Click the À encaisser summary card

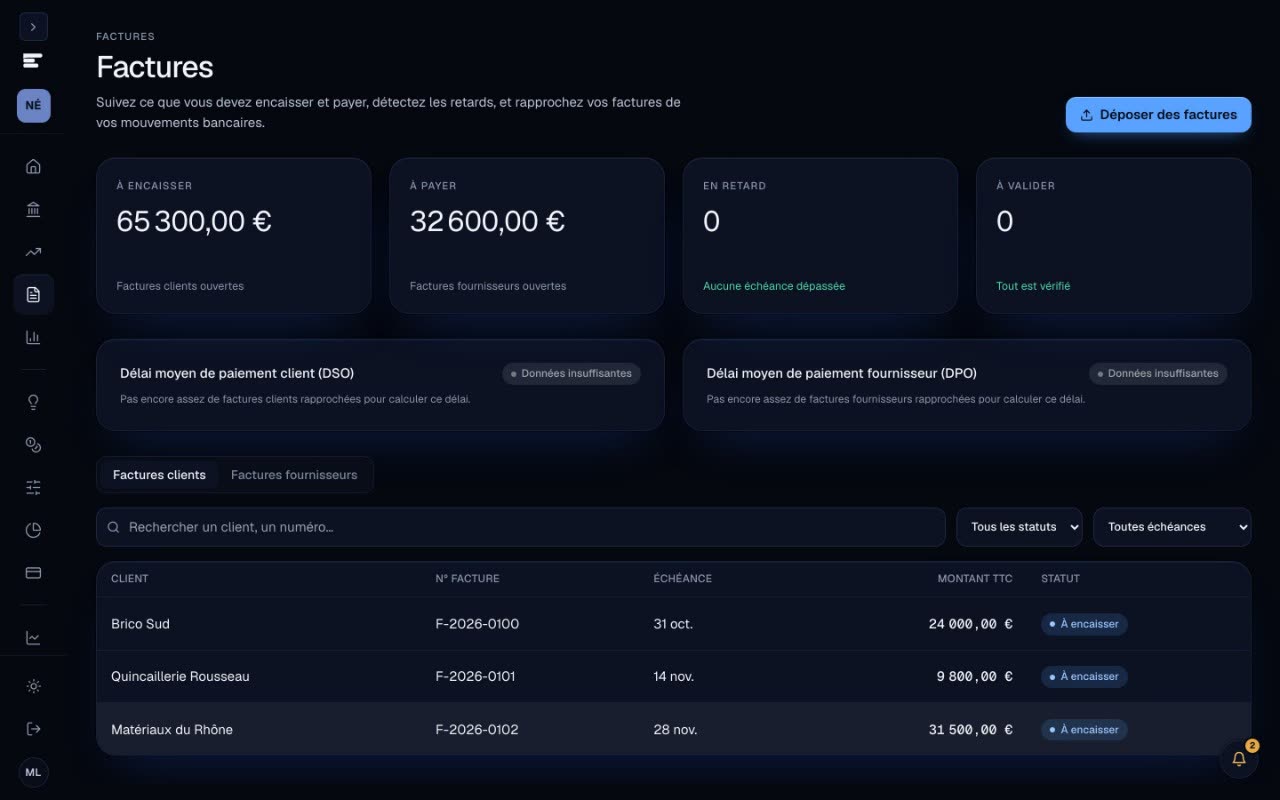[234, 236]
